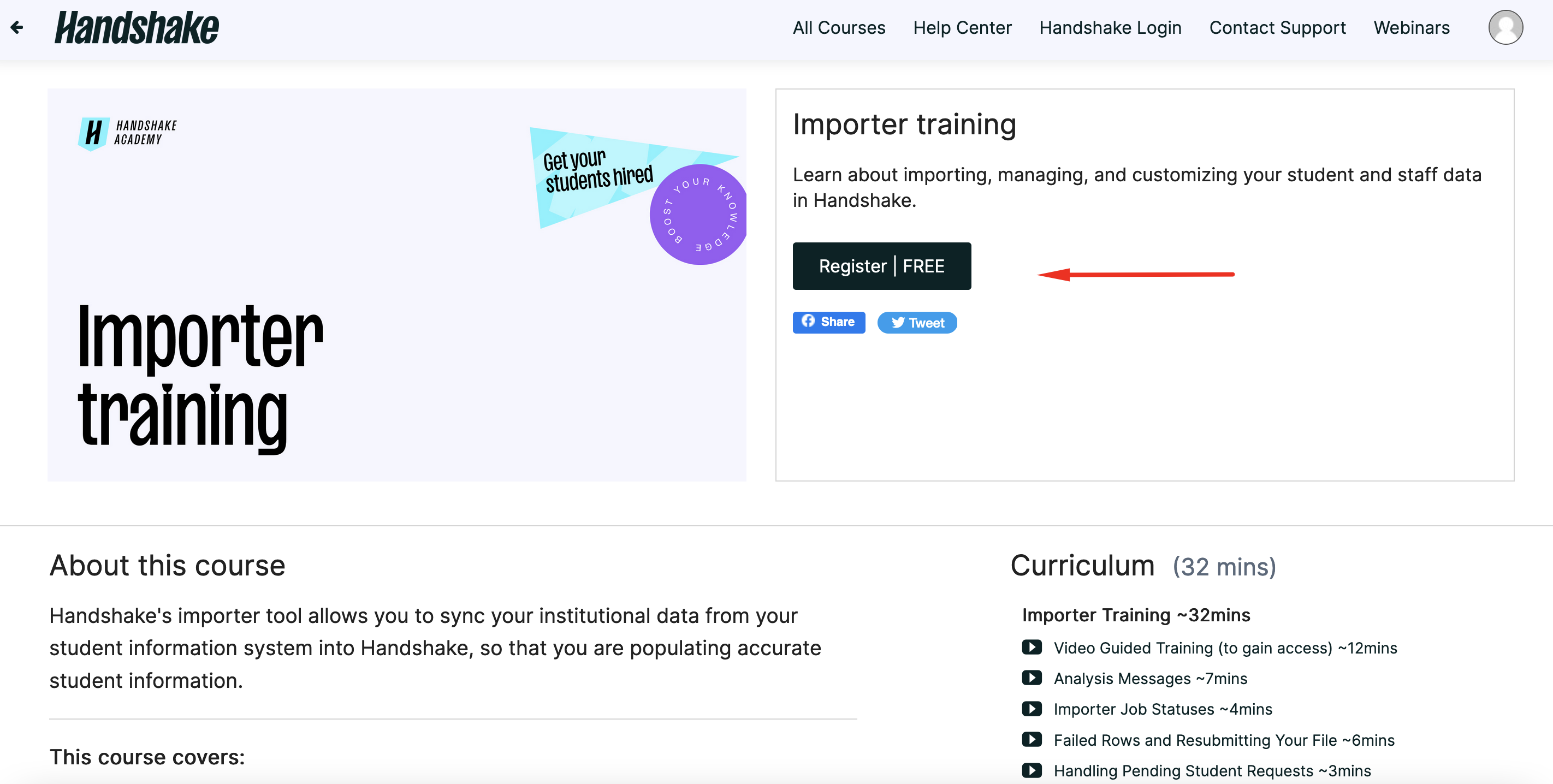The image size is (1553, 784).
Task: Click the About this course heading
Action: click(x=167, y=565)
